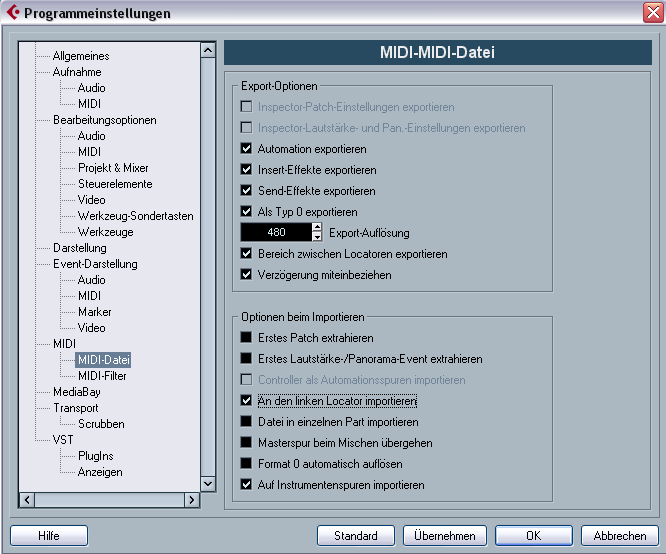The height and width of the screenshot is (554, 666).
Task: Select Darstellung category
Action: tap(79, 248)
